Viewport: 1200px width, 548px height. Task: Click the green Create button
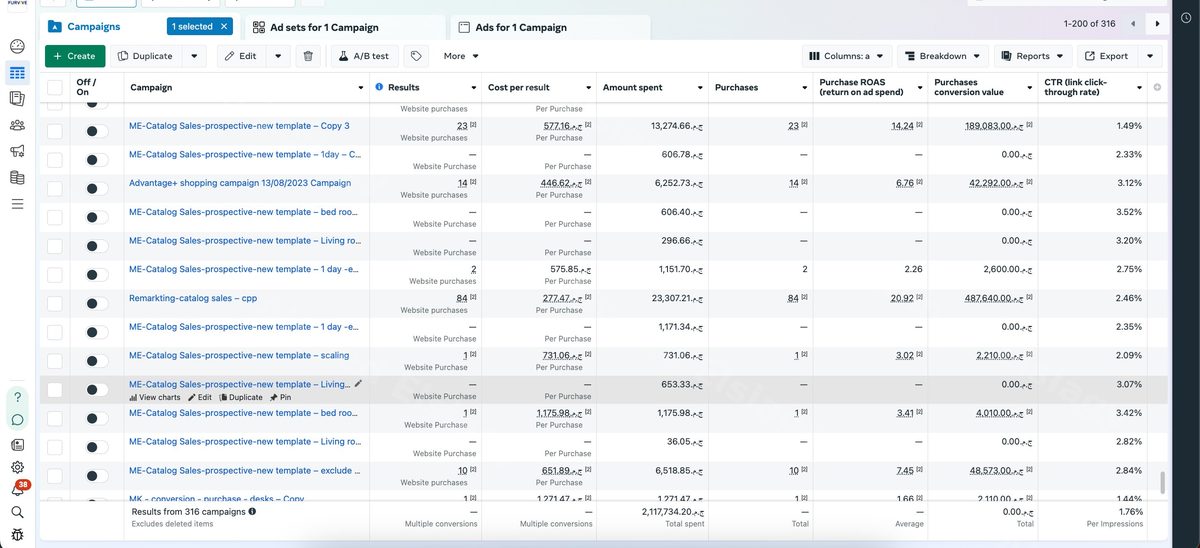tap(75, 56)
